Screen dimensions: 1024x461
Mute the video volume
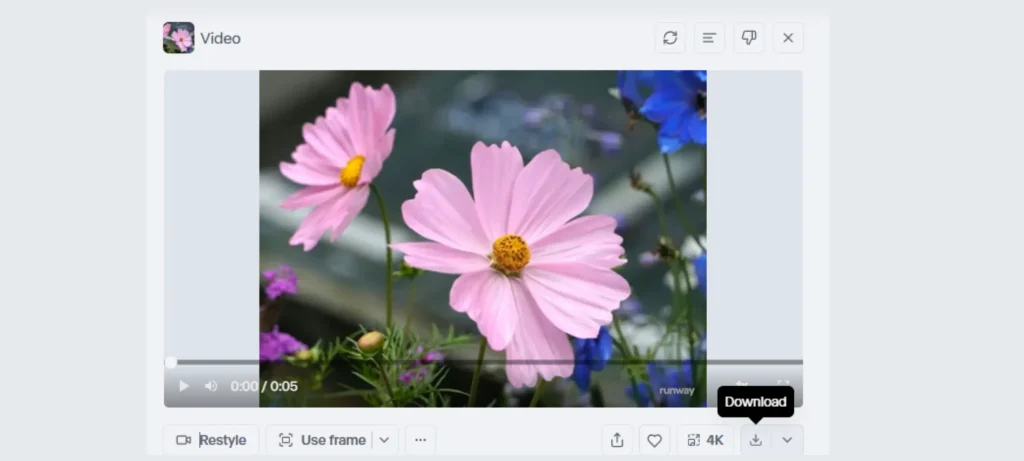211,386
